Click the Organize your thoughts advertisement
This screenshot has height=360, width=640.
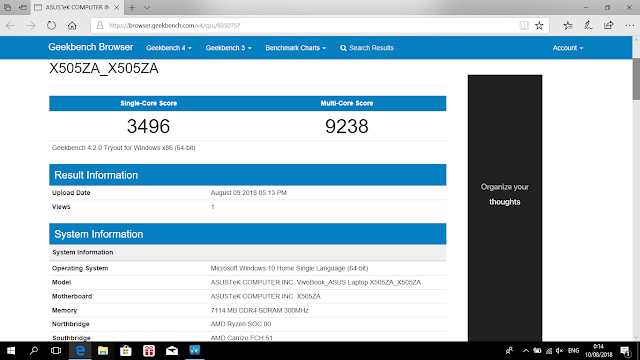[505, 208]
